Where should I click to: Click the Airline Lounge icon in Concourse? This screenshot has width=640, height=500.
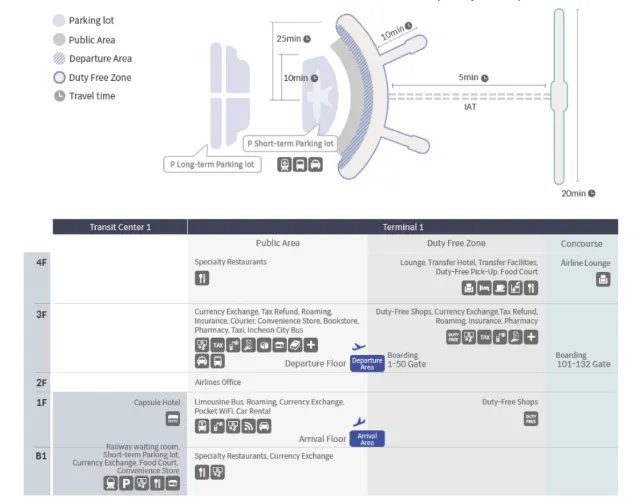coord(603,279)
